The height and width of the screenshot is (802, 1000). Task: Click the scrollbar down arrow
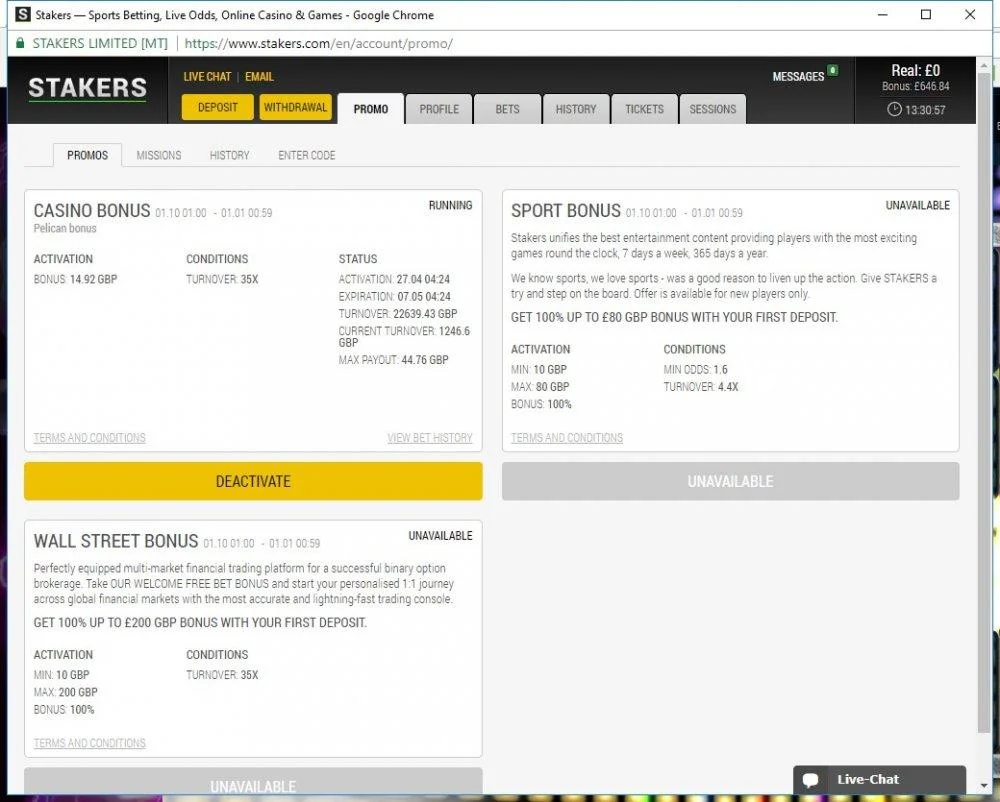(983, 786)
